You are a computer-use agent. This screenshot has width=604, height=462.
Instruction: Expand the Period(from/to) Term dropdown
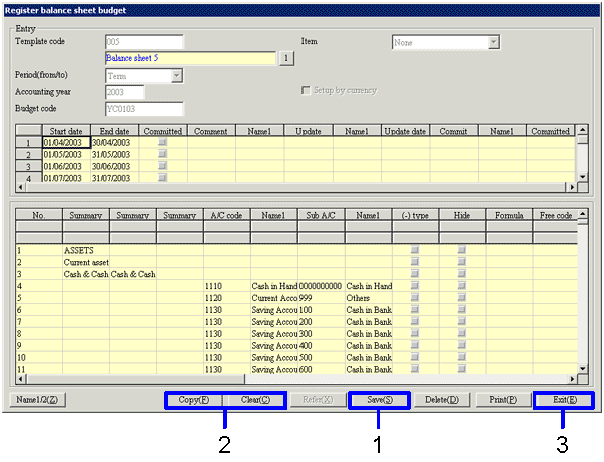point(176,76)
